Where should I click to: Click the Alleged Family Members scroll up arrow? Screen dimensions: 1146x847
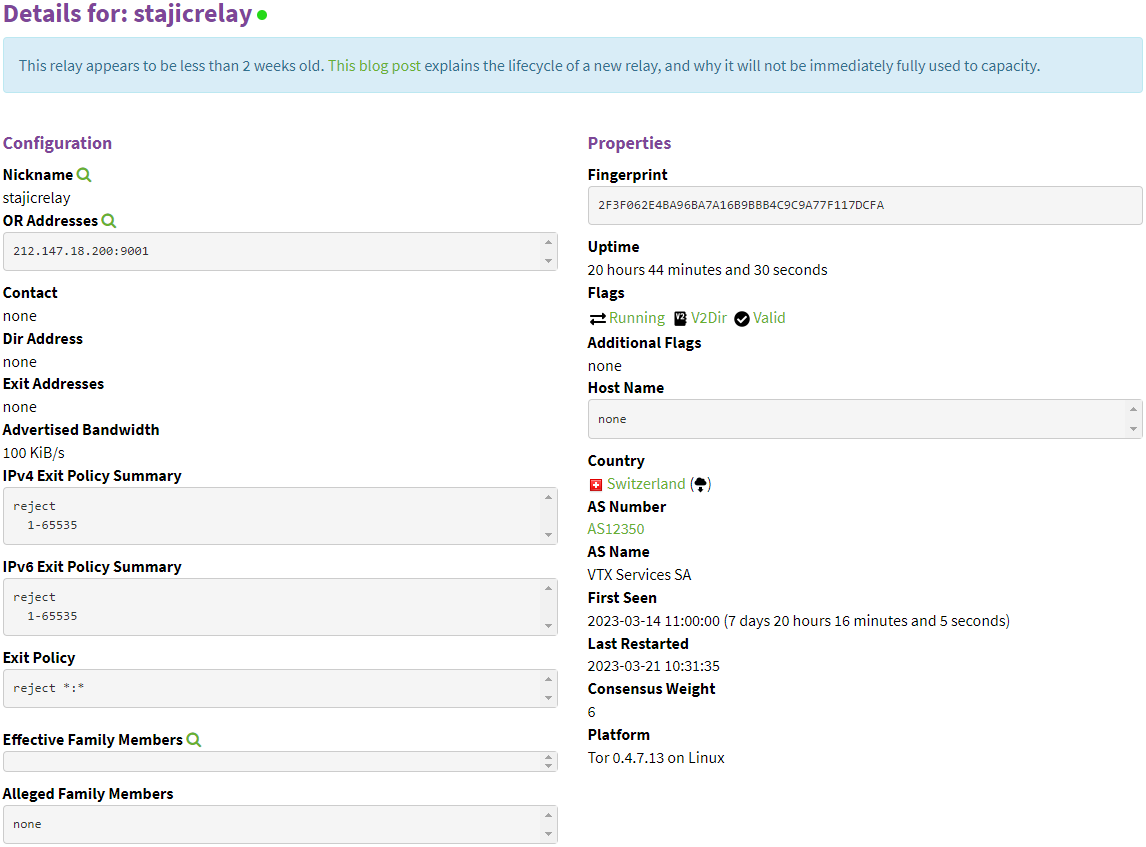548,815
